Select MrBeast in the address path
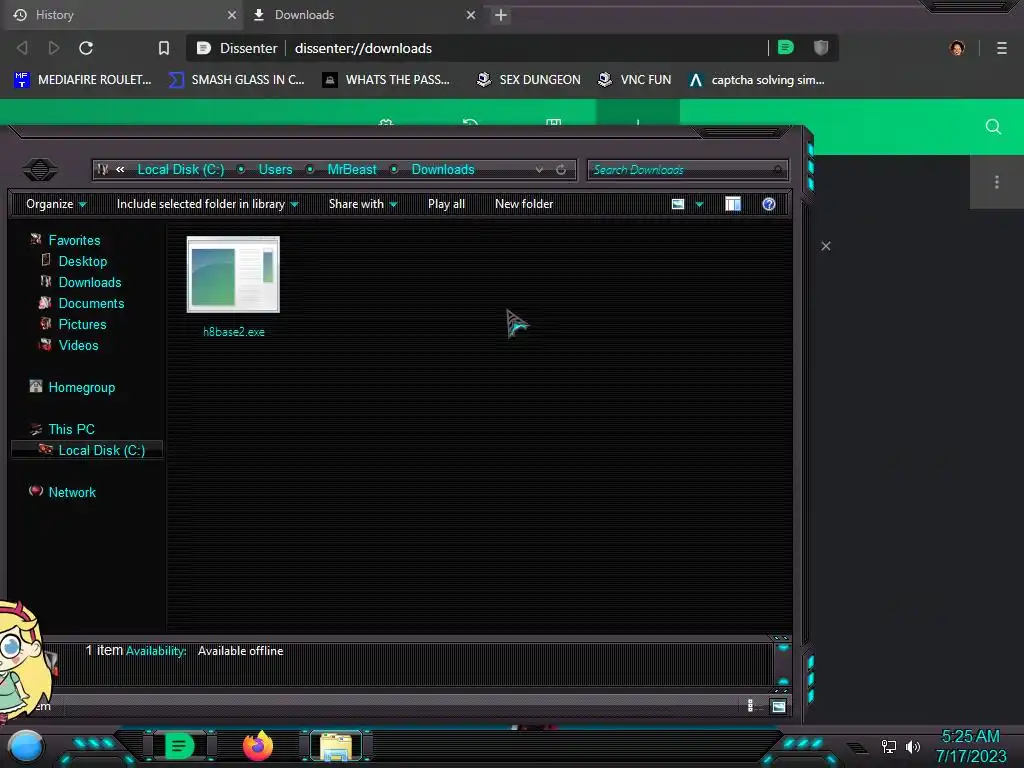The image size is (1024, 768). [x=352, y=170]
